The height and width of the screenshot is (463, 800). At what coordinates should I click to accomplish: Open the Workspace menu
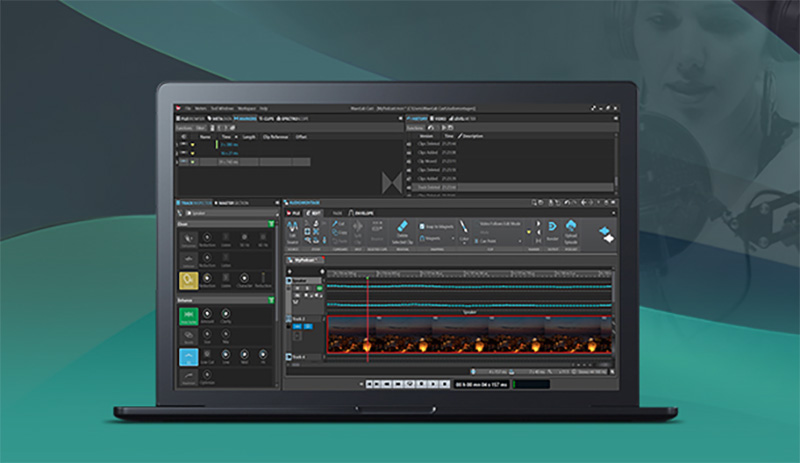(x=246, y=108)
